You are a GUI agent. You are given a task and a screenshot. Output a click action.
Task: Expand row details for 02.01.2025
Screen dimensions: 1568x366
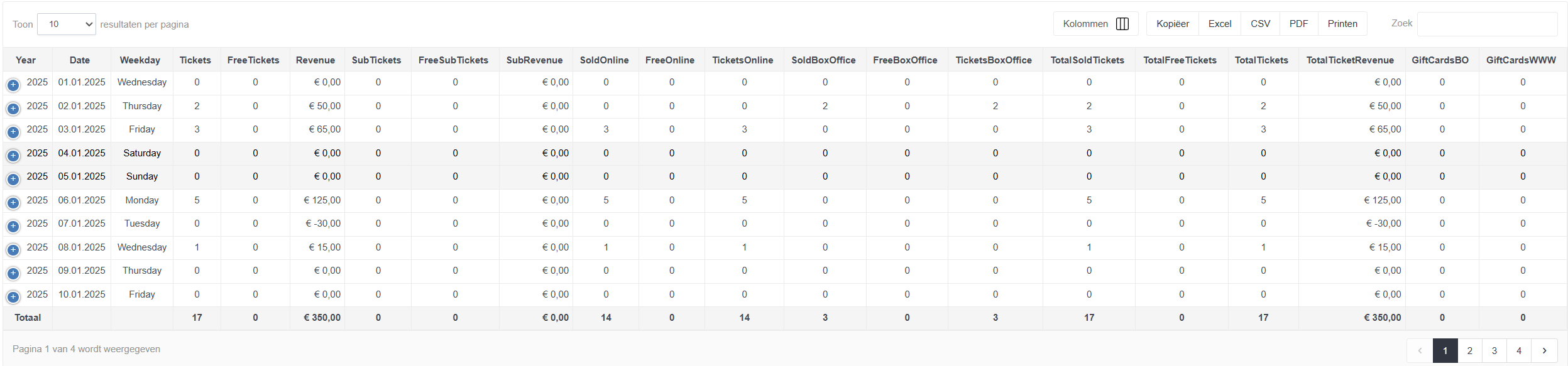[13, 109]
